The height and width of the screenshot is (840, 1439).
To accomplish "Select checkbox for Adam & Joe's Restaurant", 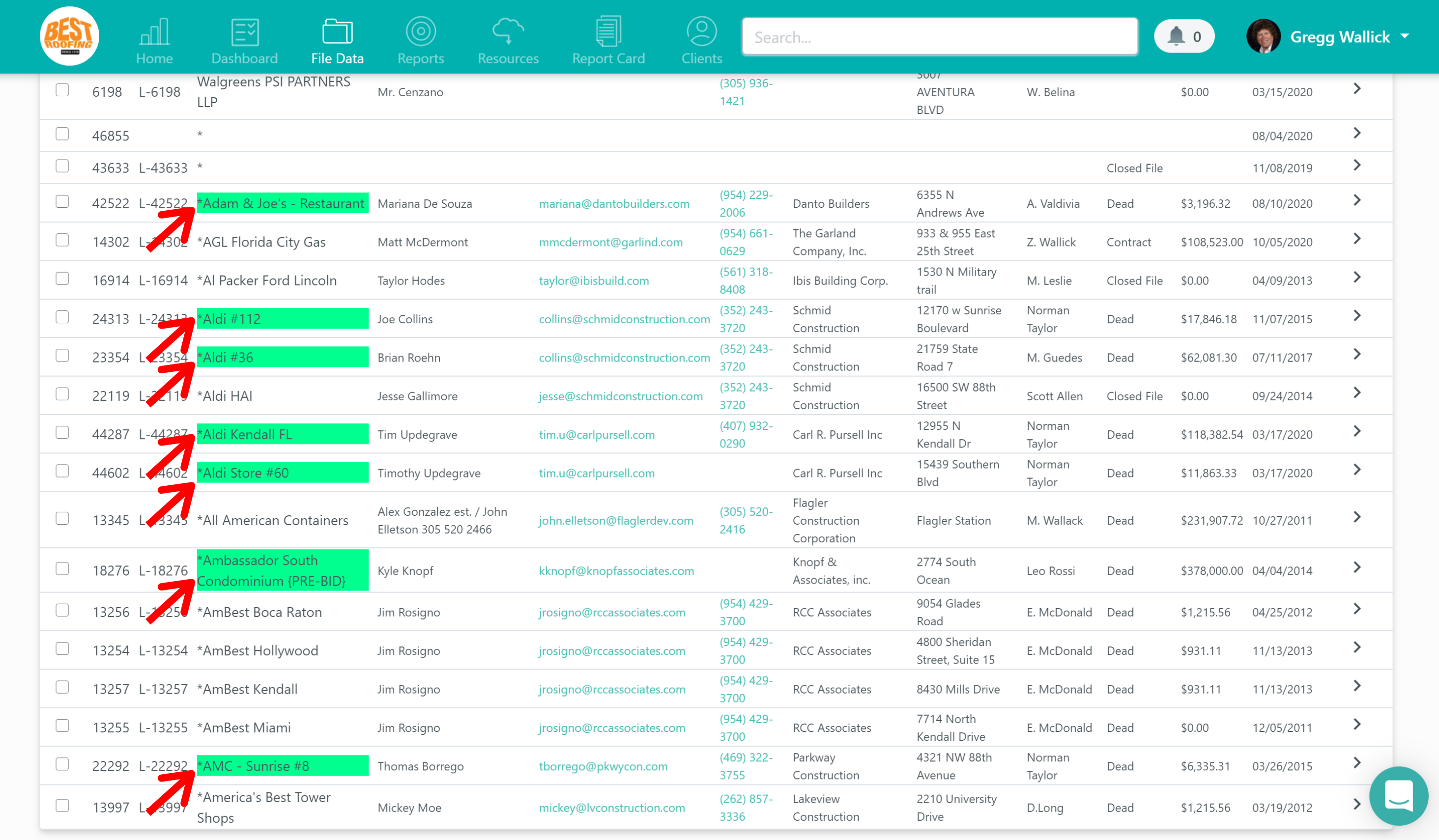I will click(x=62, y=202).
